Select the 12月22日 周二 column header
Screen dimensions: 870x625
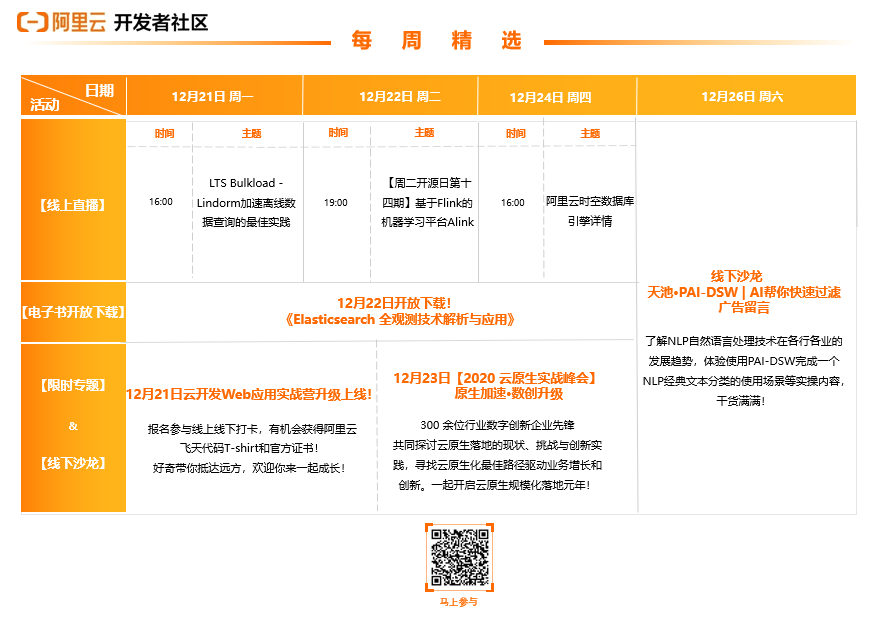[x=400, y=97]
